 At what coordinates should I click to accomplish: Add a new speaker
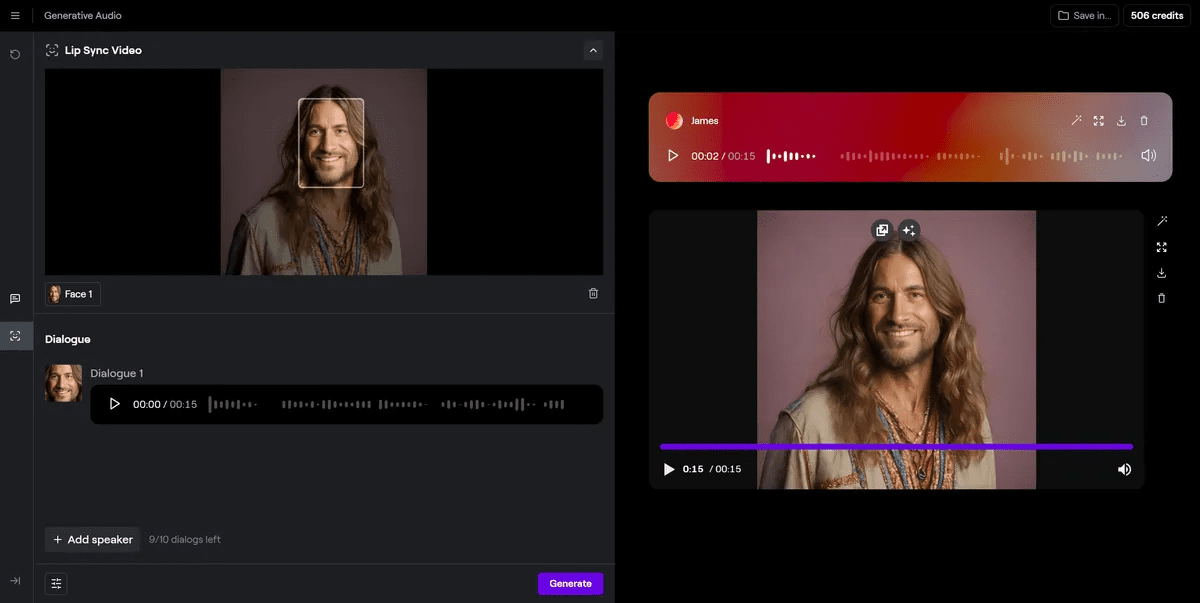(91, 539)
